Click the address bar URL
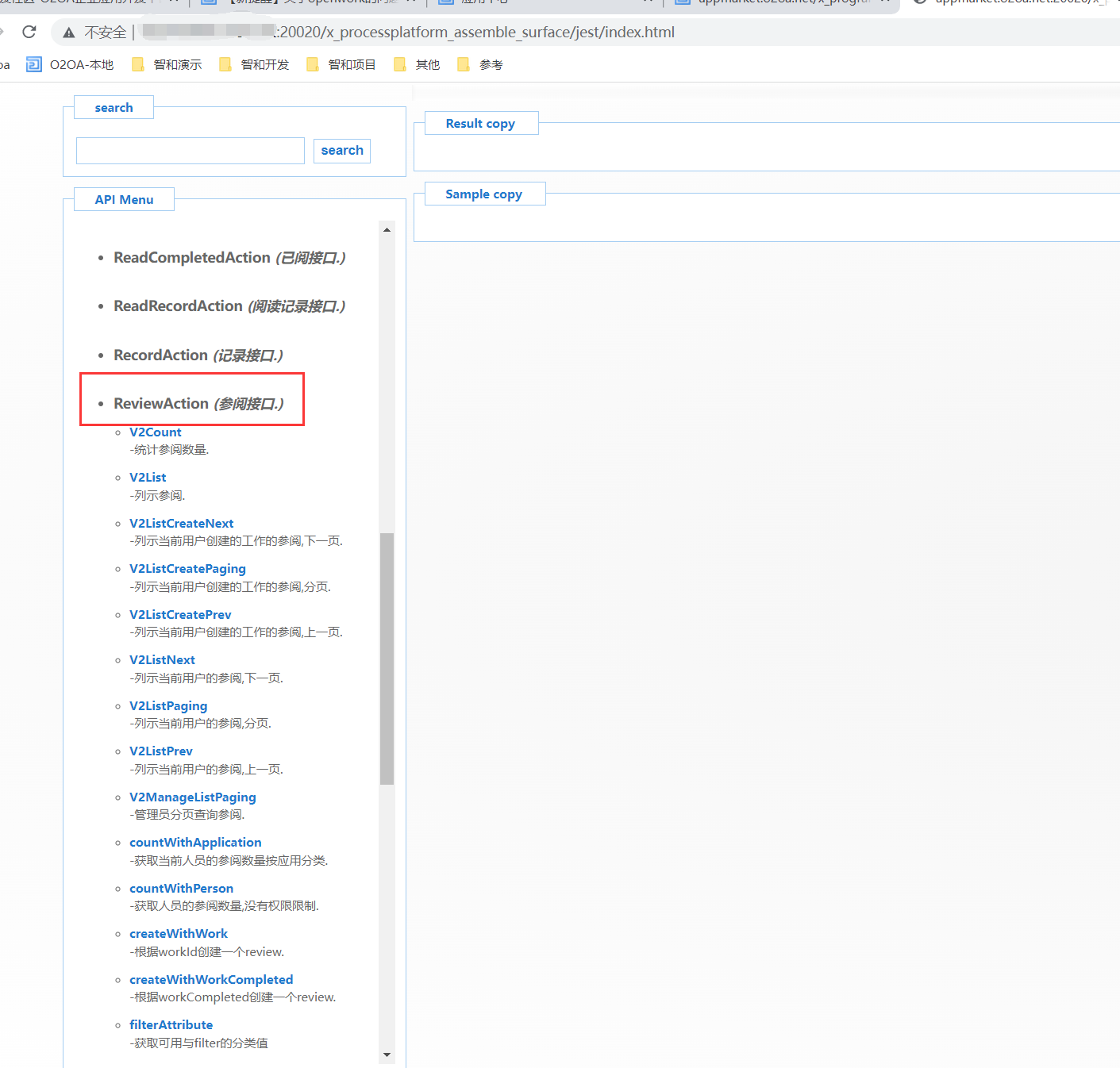Screen dimensions: 1120x1068 (409, 33)
